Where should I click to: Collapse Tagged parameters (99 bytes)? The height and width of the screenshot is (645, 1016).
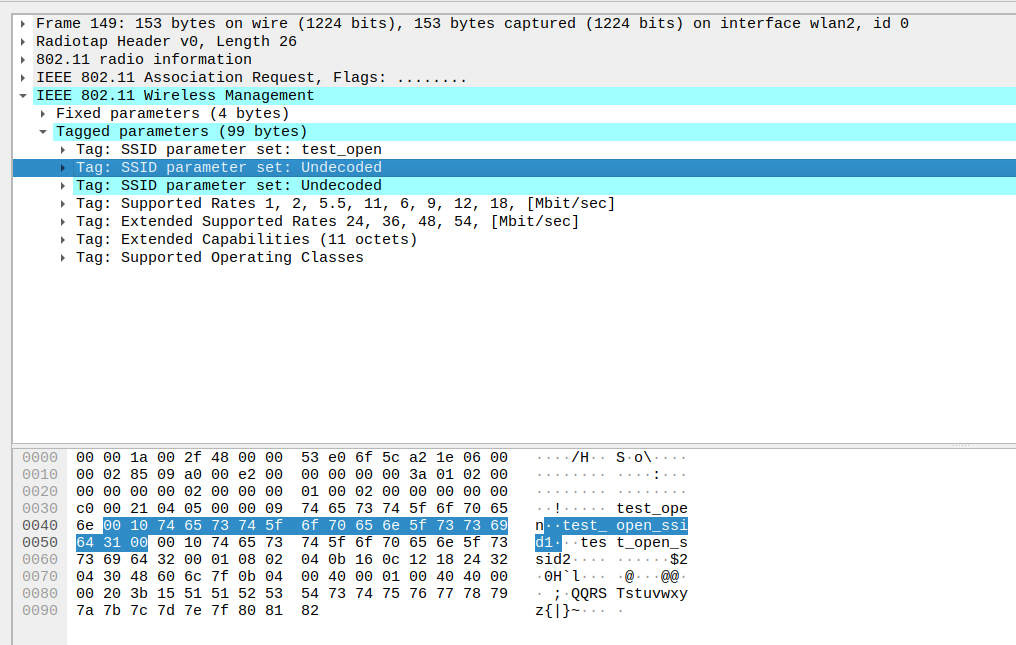pyautogui.click(x=43, y=132)
